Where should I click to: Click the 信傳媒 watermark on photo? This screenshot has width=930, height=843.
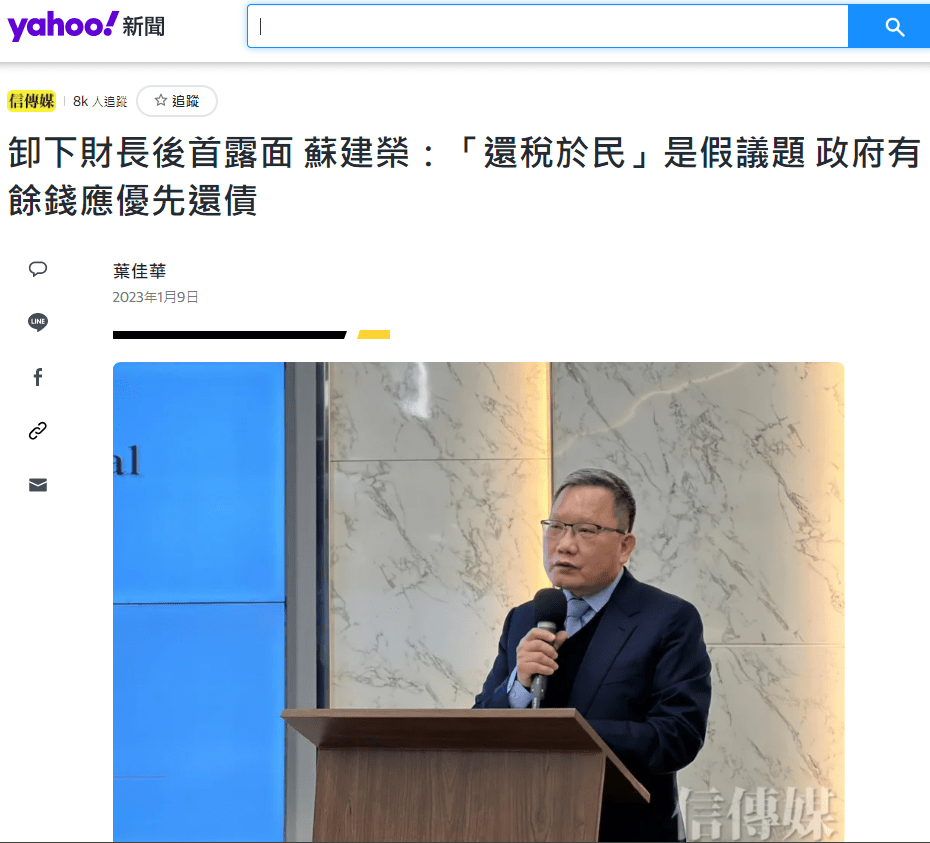coord(754,813)
